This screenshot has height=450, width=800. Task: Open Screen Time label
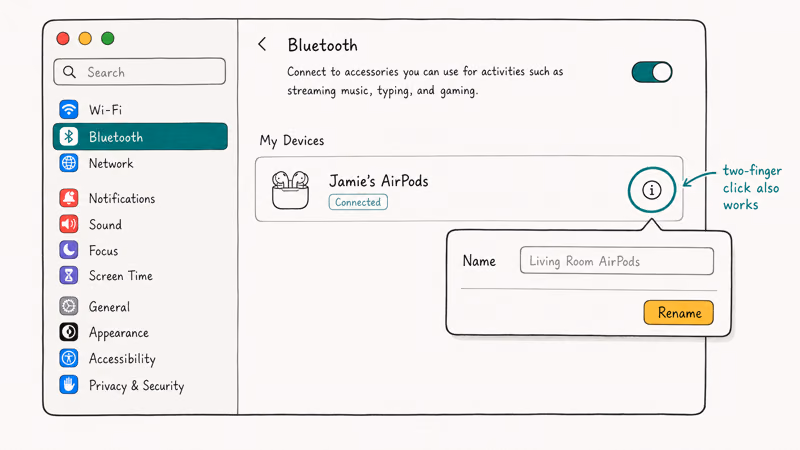click(x=121, y=276)
